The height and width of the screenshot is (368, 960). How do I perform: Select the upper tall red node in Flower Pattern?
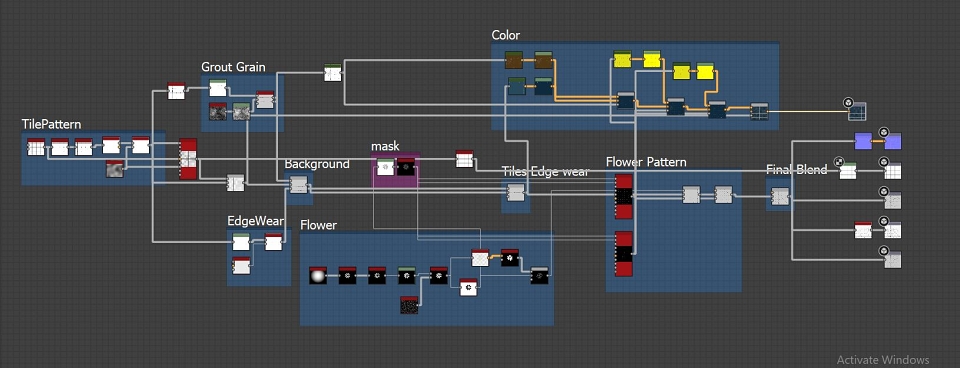coord(624,197)
